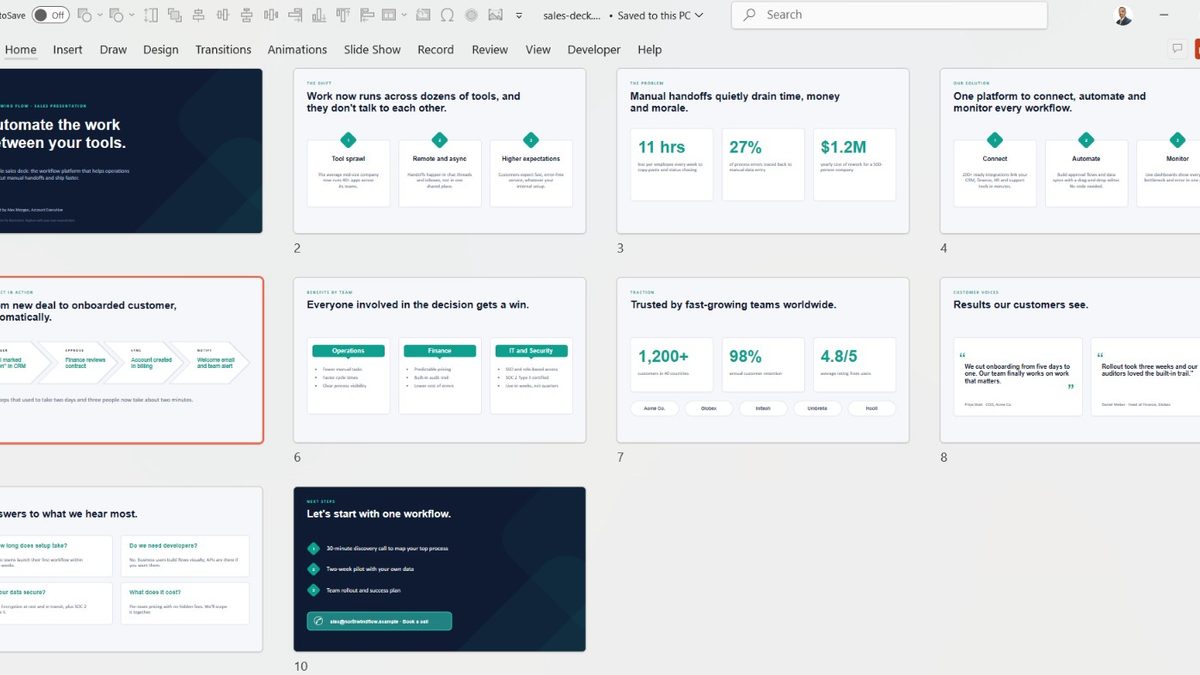This screenshot has height=675, width=1200.
Task: Click the overlapping squares arrange icon
Action: coord(174,15)
